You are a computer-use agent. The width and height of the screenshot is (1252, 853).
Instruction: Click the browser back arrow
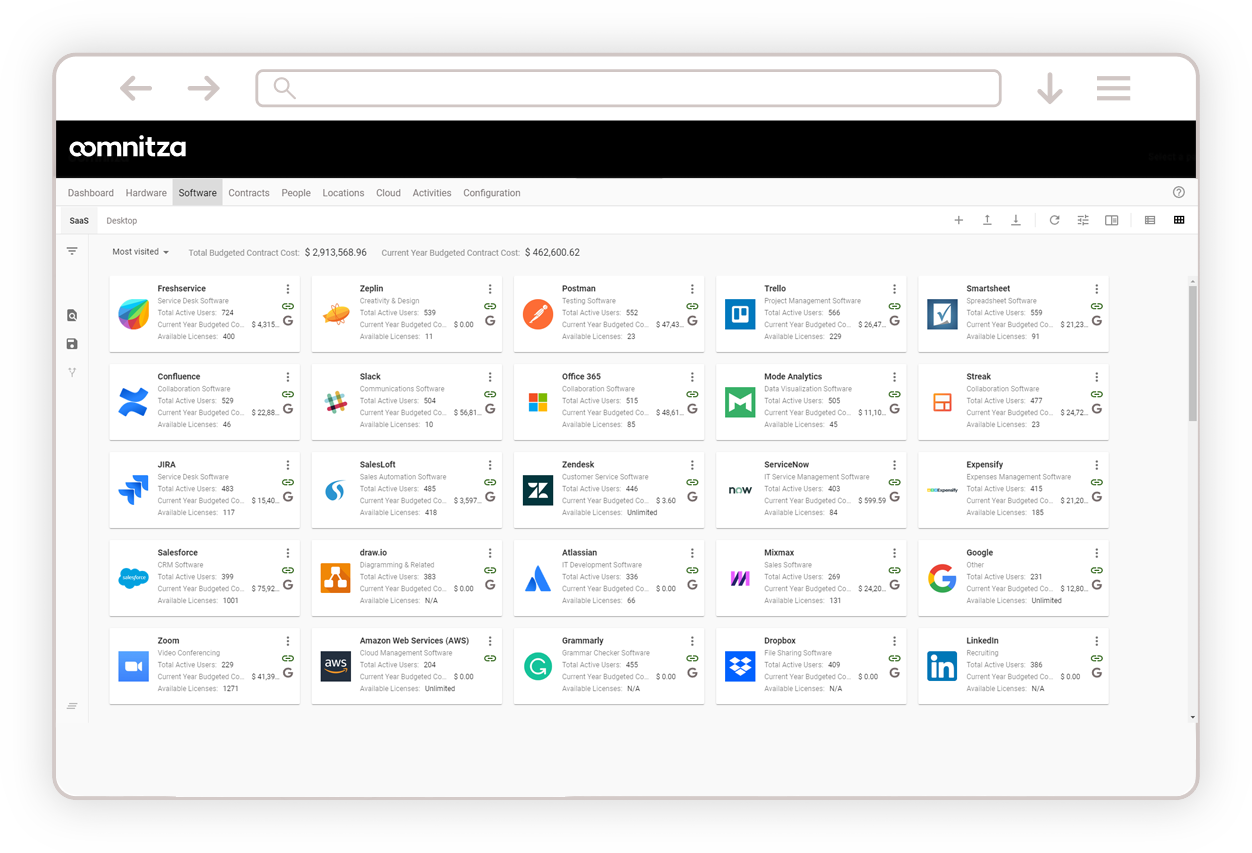(x=136, y=88)
